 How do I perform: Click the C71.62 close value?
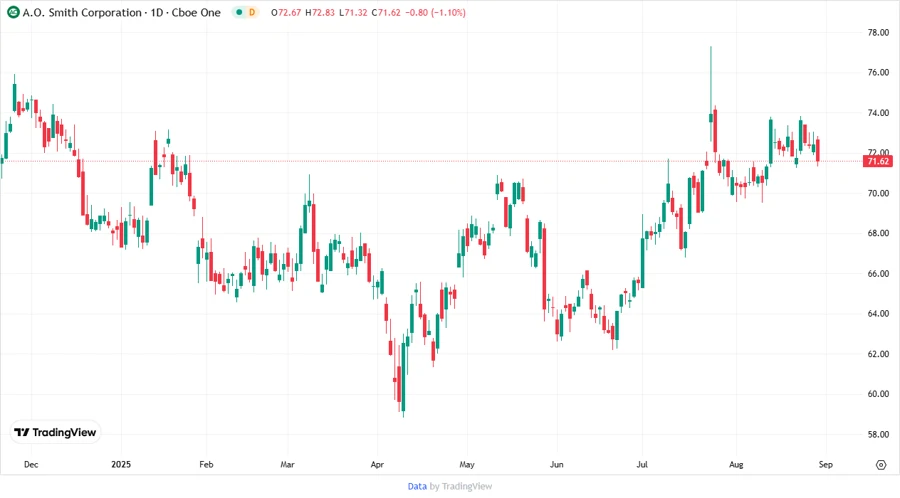pos(386,12)
